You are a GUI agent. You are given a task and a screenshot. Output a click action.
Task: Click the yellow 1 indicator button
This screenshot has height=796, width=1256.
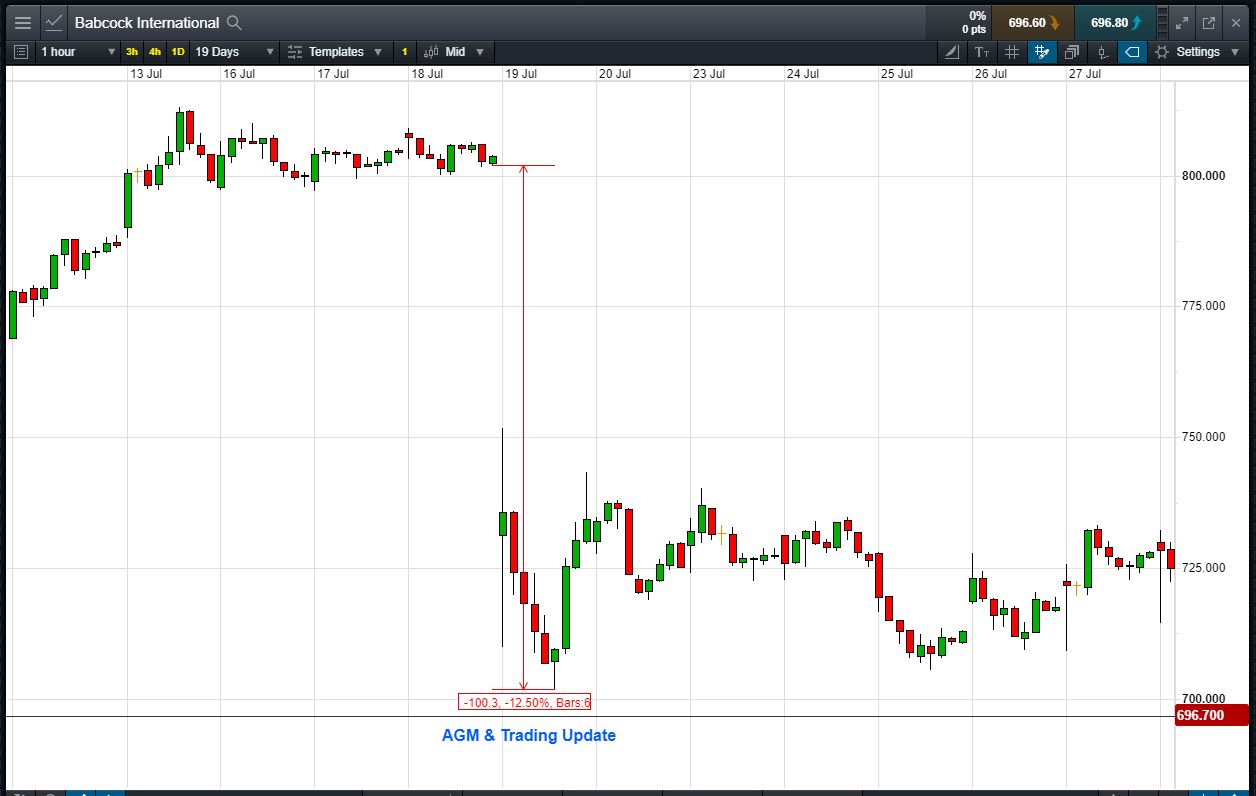point(405,52)
